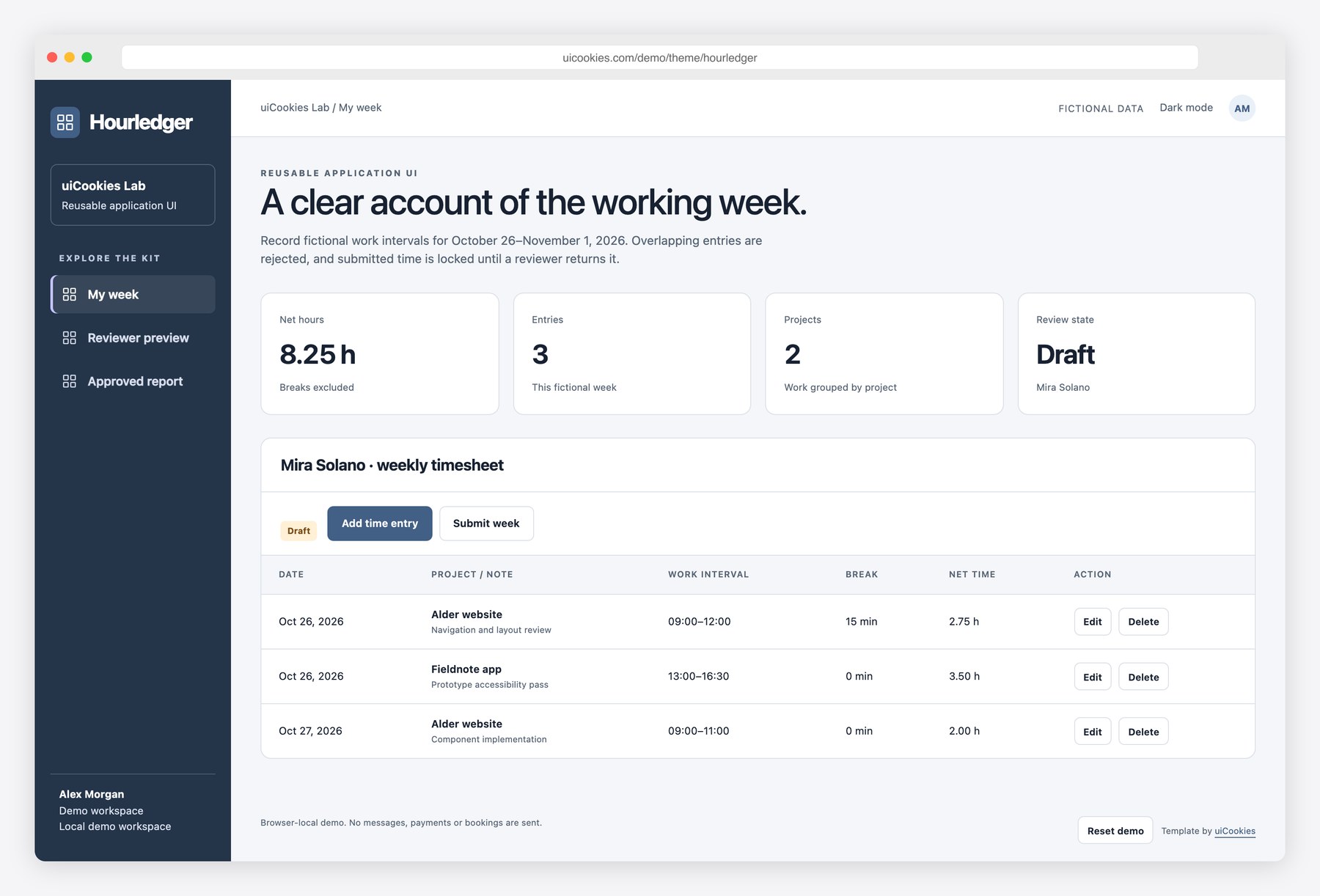Click the 13:00–16:30 work interval

699,676
